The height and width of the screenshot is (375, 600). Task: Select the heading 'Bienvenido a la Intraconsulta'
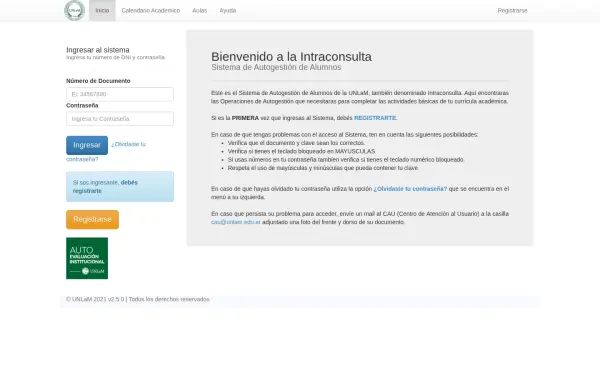pos(291,57)
